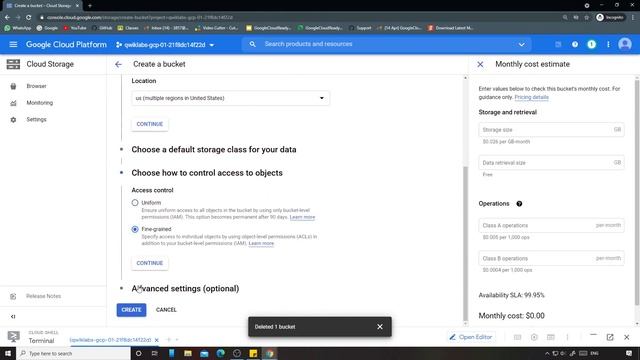
Task: Click the CREATE button
Action: coord(131,310)
